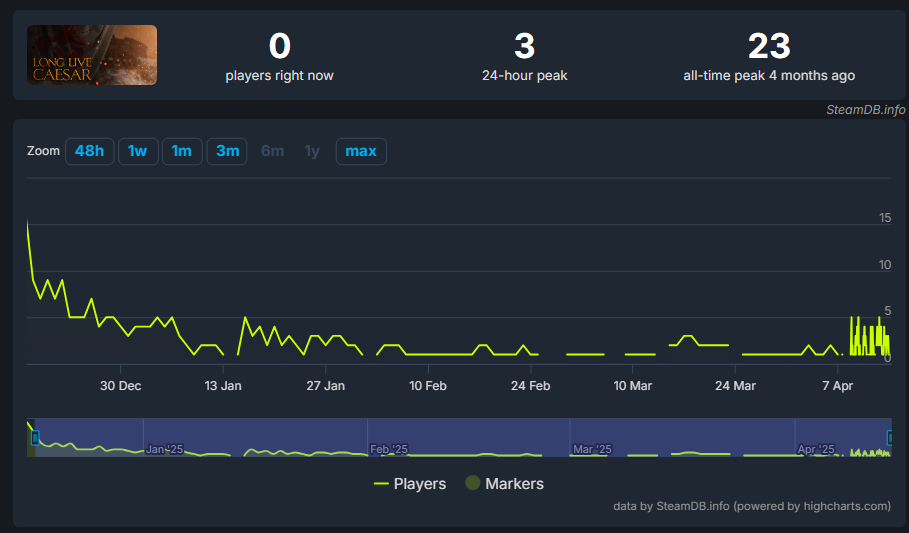Toggle the Players series in the legend
The width and height of the screenshot is (909, 533).
410,484
